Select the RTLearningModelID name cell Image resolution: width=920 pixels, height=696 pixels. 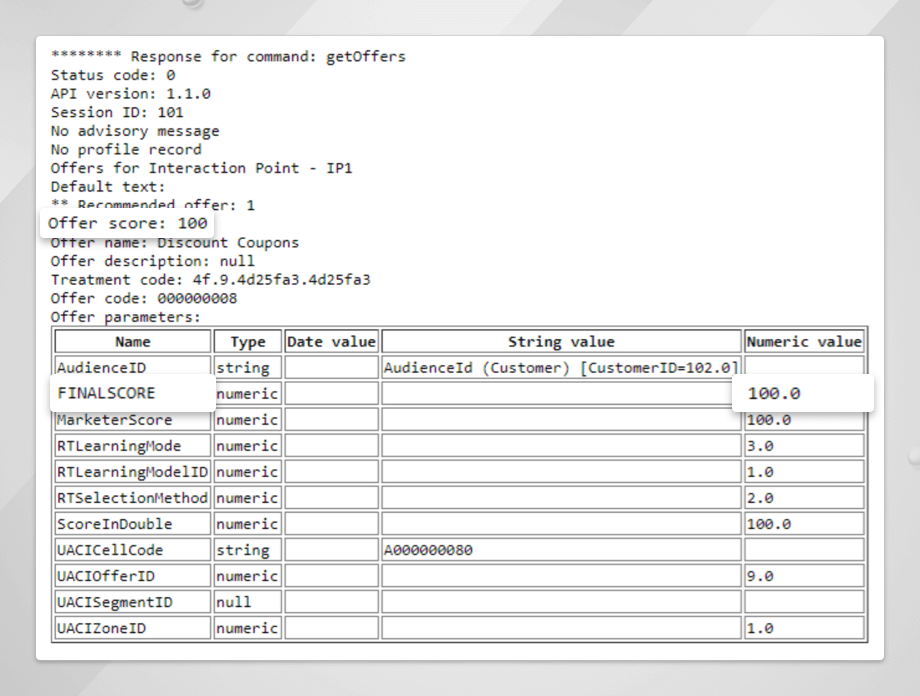(132, 472)
